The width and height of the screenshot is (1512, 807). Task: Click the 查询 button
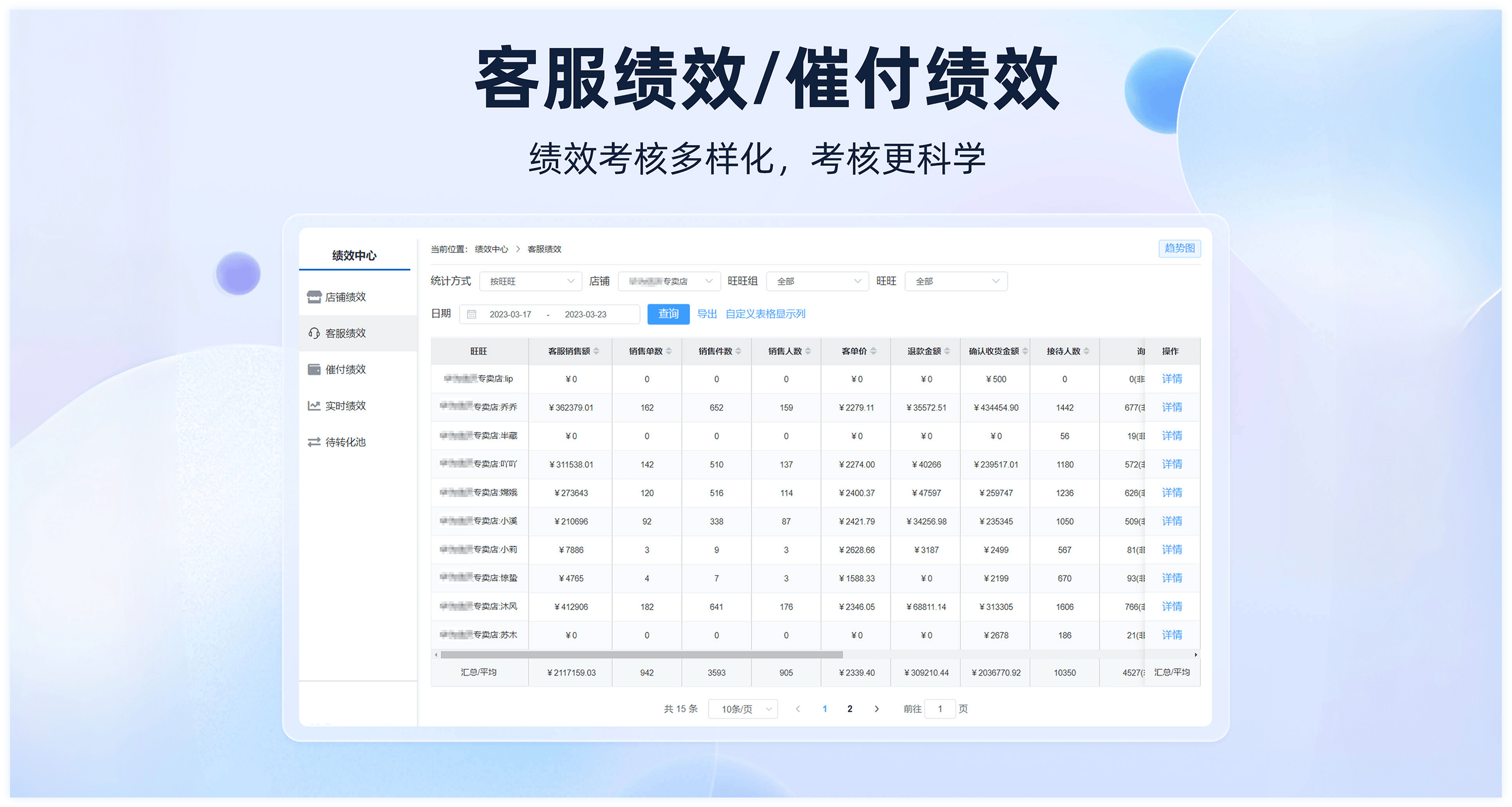coord(669,314)
